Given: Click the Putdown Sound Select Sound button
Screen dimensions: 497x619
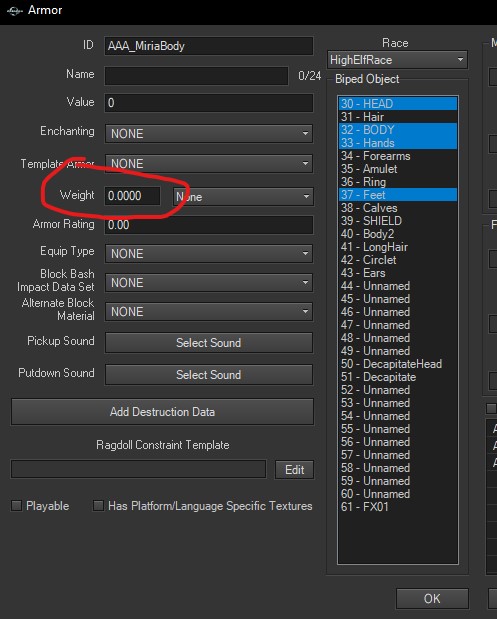Looking at the screenshot, I should 209,375.
